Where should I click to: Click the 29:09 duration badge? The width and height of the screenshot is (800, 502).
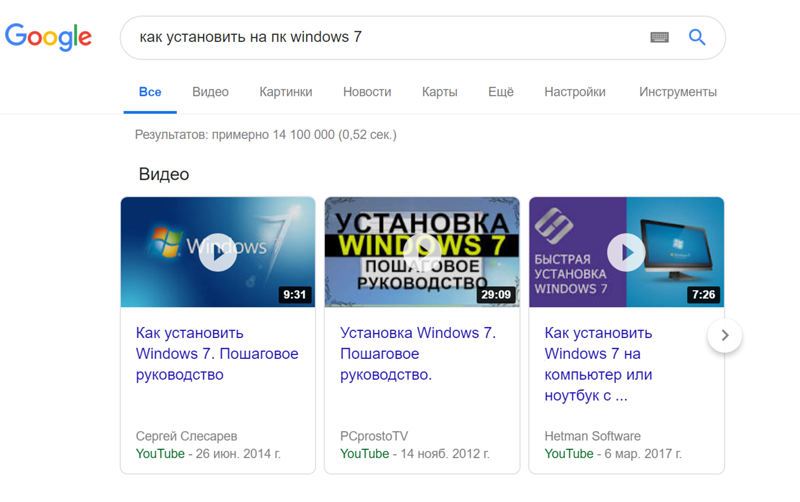click(x=496, y=294)
